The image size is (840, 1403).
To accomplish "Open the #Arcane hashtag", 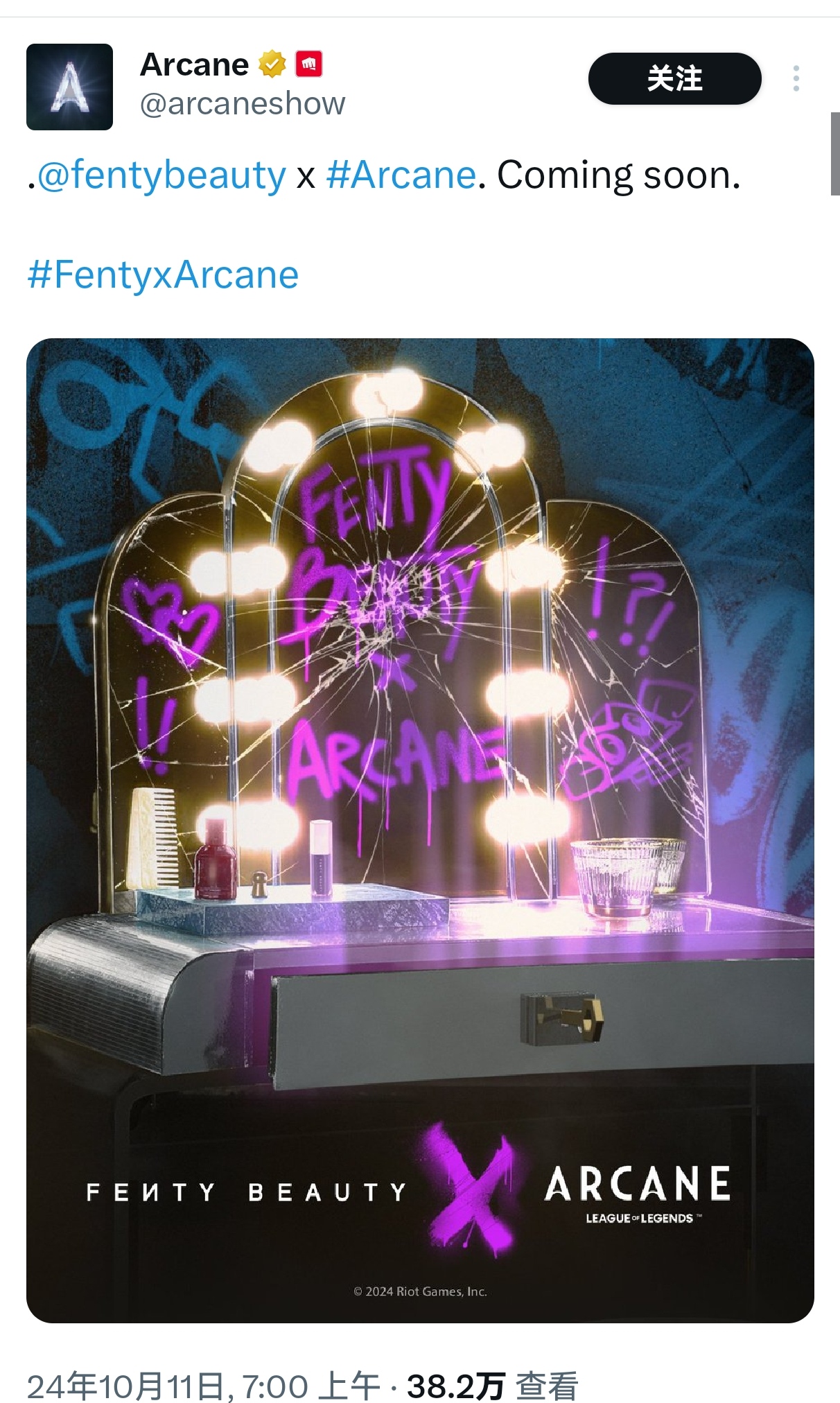I will click(401, 175).
